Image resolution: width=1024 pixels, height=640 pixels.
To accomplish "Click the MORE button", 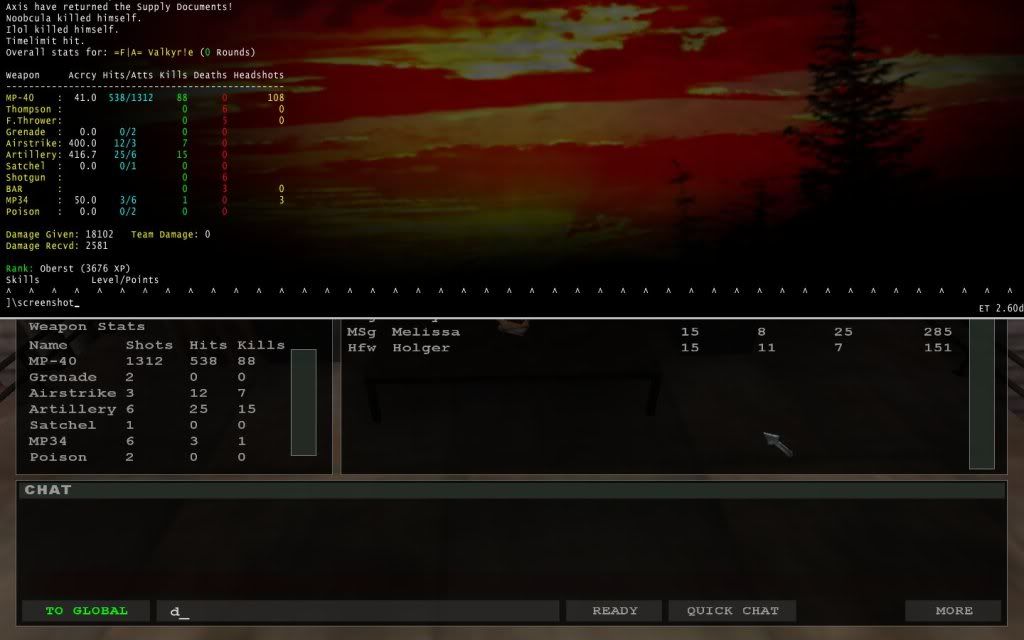I will [x=953, y=611].
